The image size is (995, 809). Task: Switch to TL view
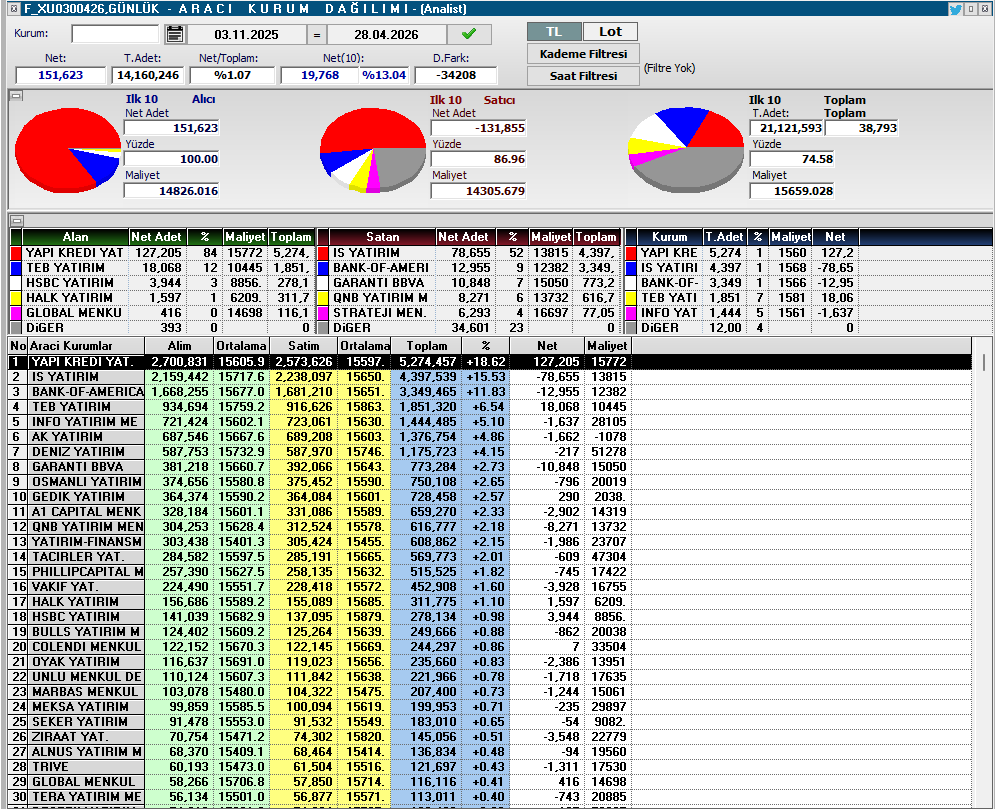coord(554,32)
